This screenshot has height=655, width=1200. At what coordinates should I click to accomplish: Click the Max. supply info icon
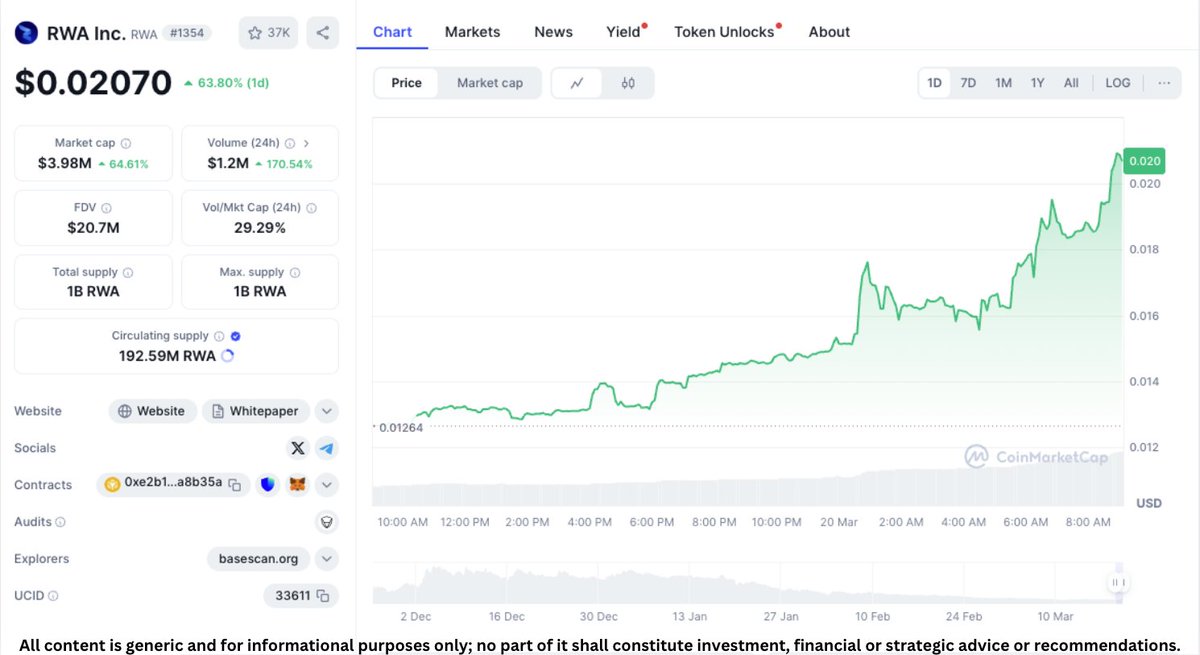pos(295,272)
